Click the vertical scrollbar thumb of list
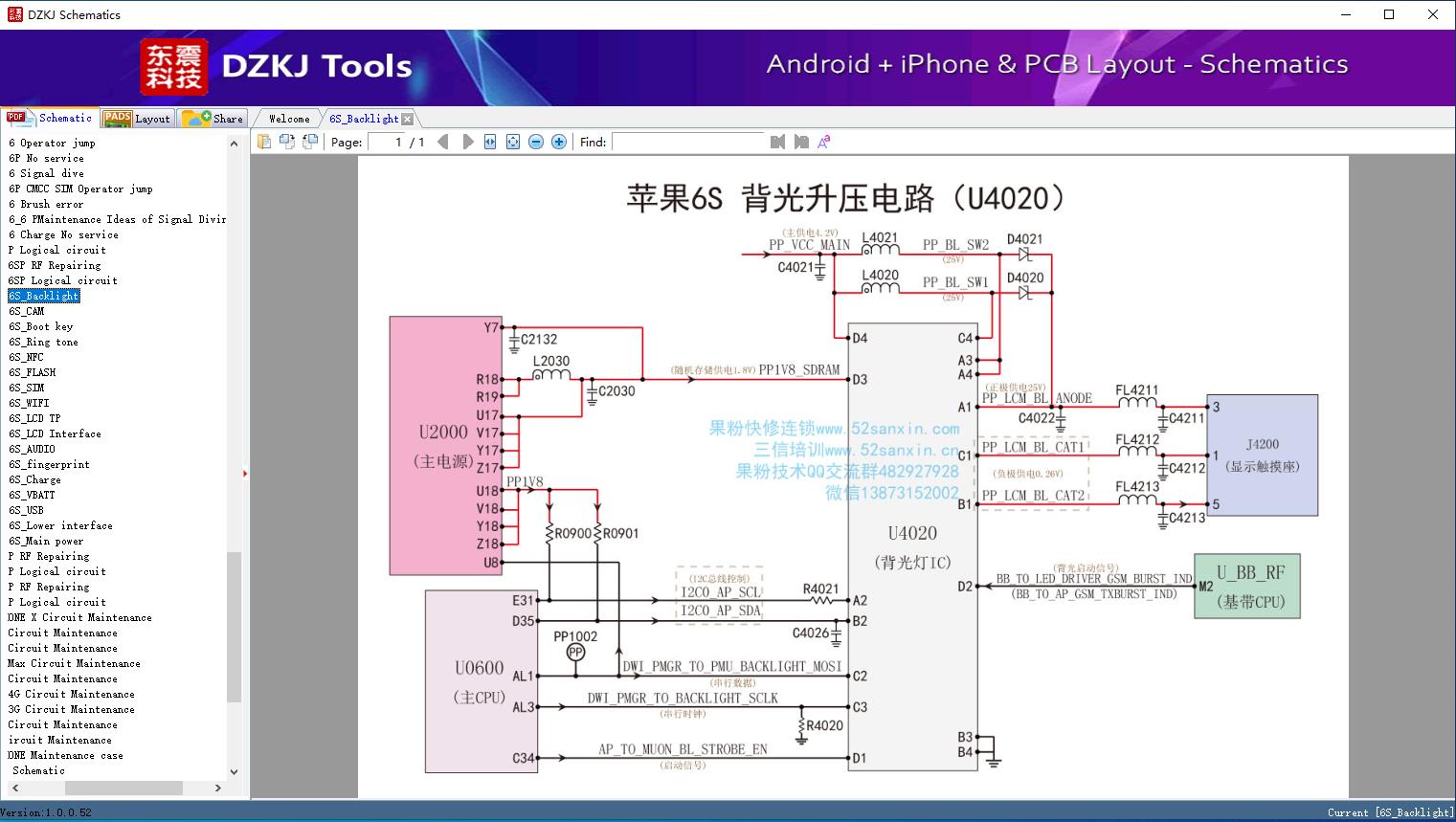 [234, 627]
